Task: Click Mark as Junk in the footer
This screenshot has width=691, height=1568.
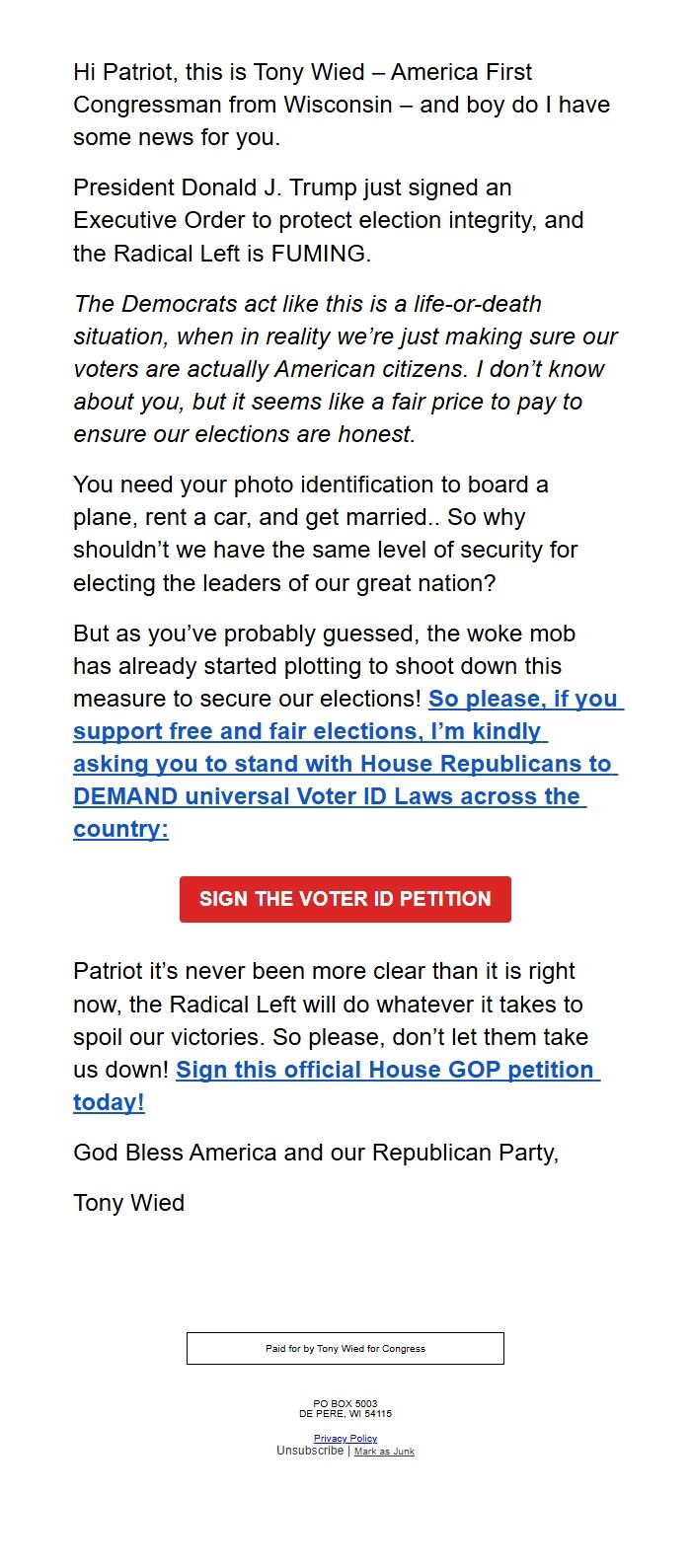Action: click(x=384, y=1451)
